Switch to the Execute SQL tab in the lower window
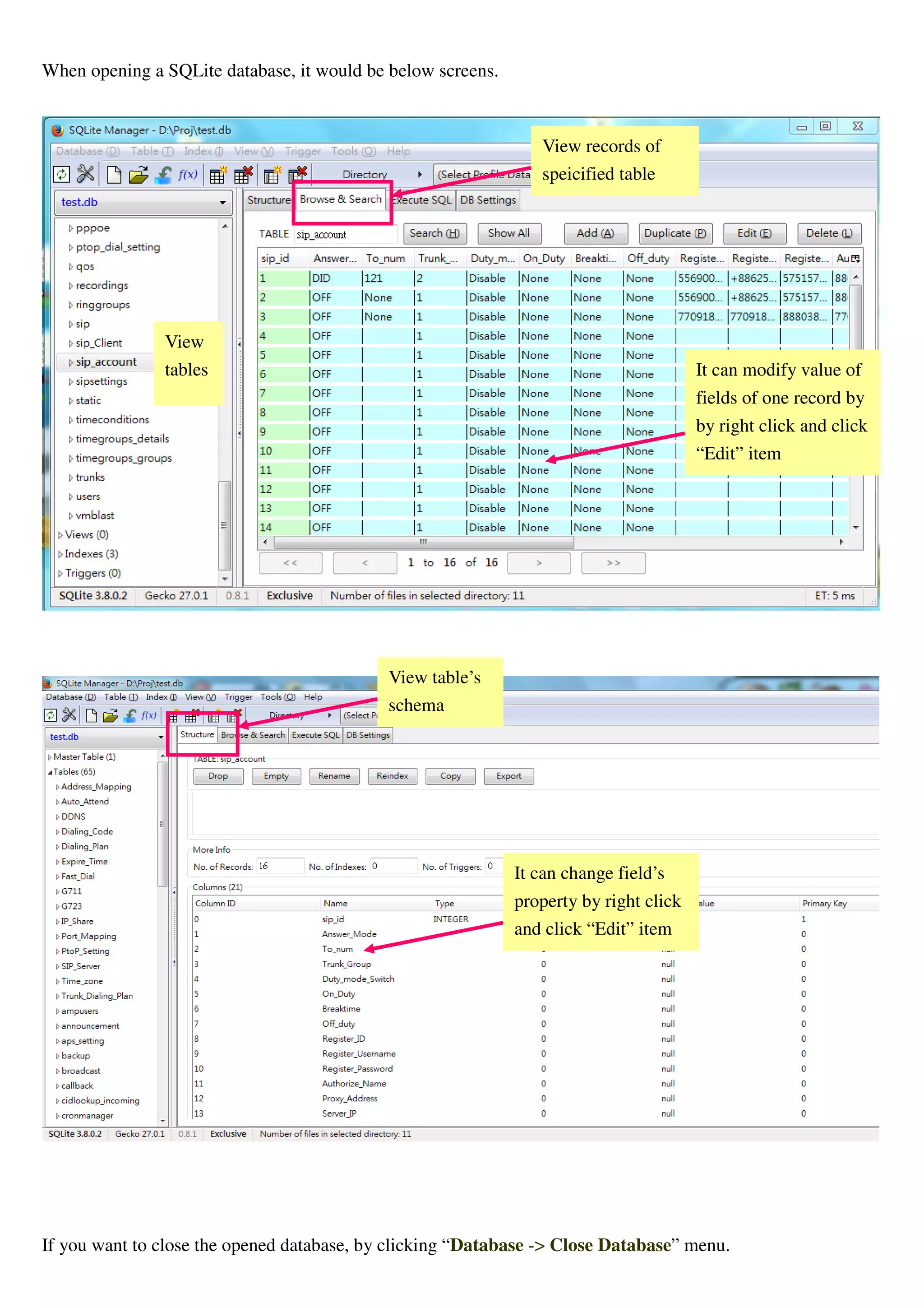 tap(315, 735)
